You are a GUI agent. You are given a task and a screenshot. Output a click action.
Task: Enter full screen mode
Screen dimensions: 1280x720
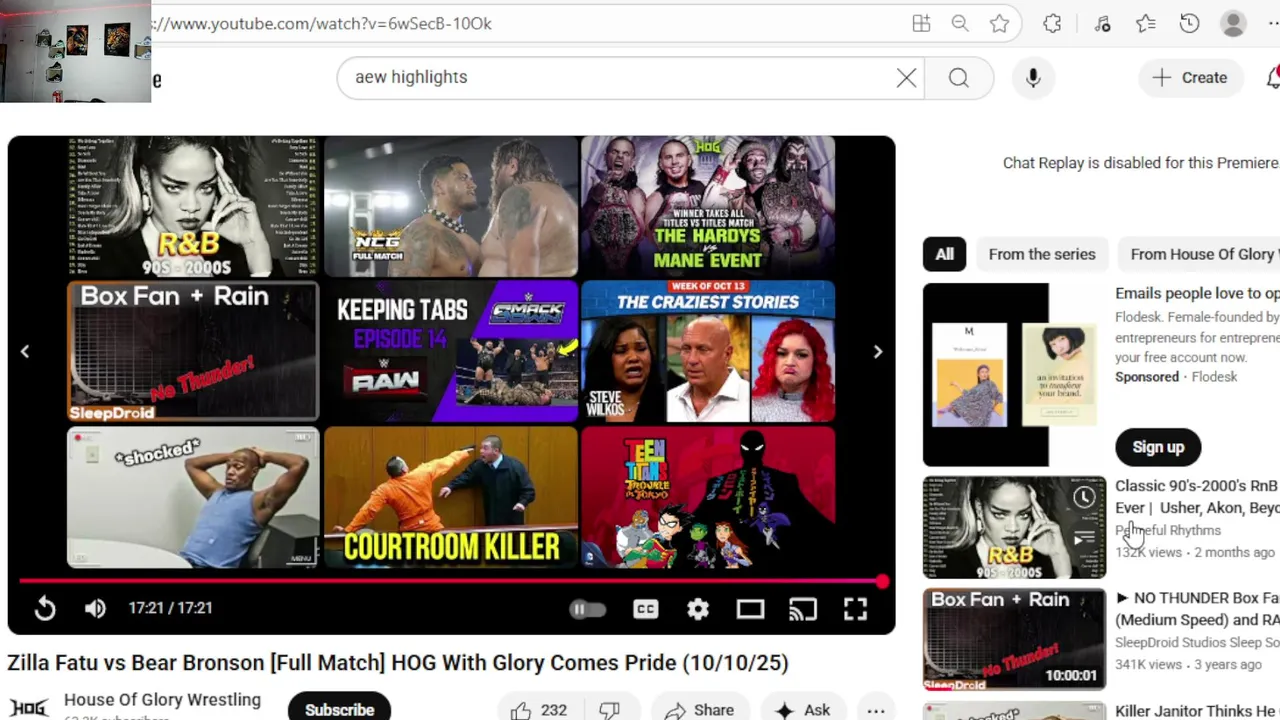(855, 609)
